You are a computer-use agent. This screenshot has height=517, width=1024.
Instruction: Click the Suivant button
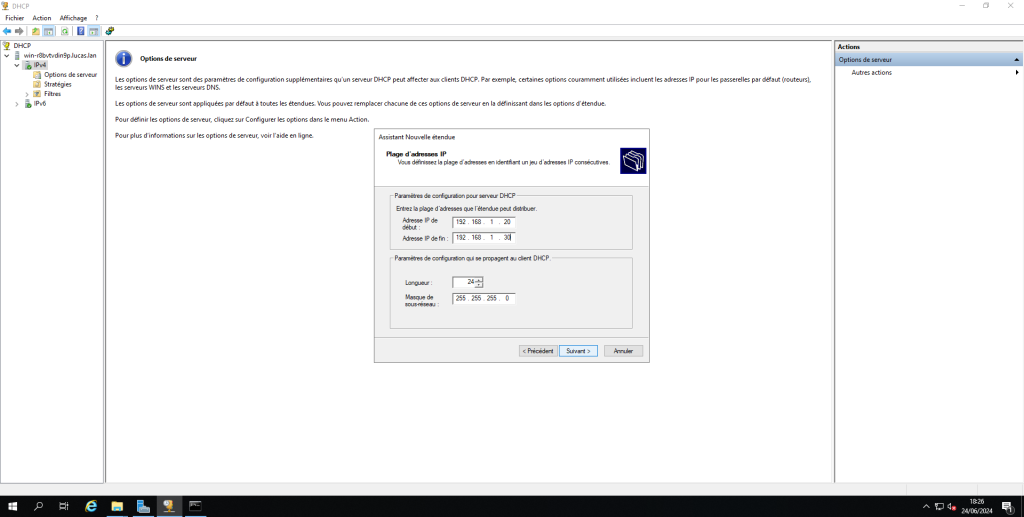579,351
